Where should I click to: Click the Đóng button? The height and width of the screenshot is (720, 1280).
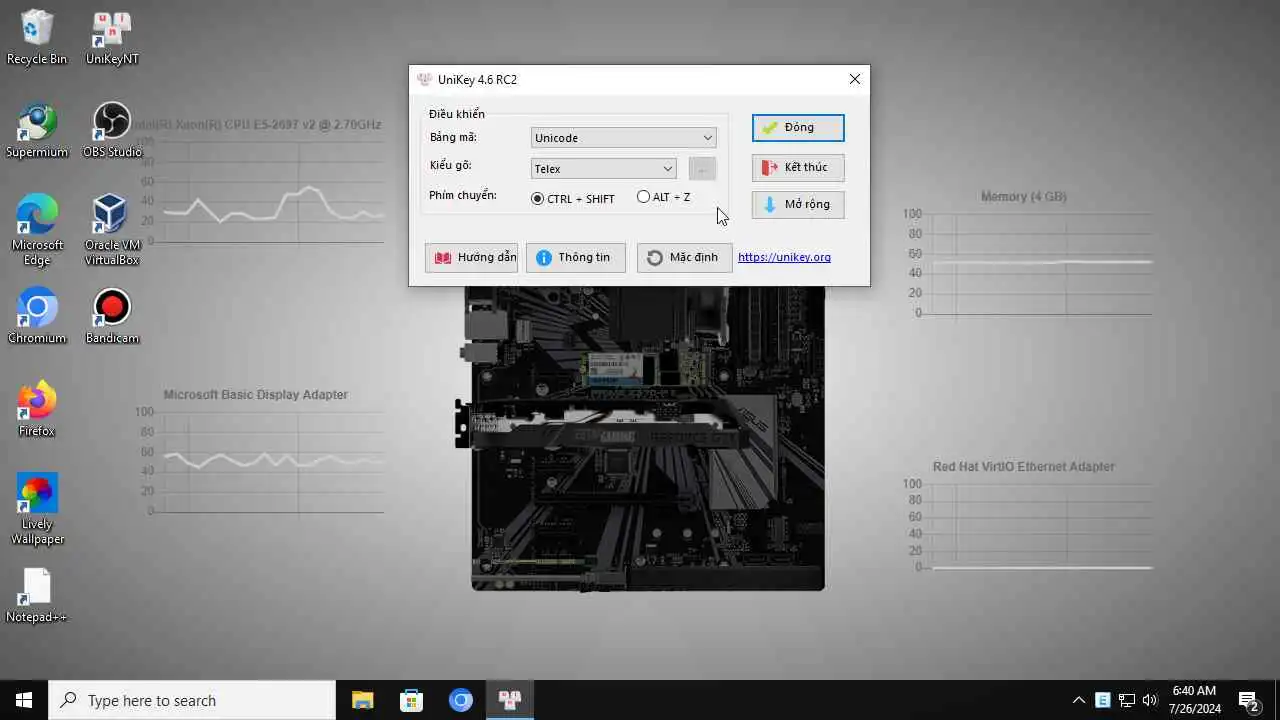tap(798, 128)
